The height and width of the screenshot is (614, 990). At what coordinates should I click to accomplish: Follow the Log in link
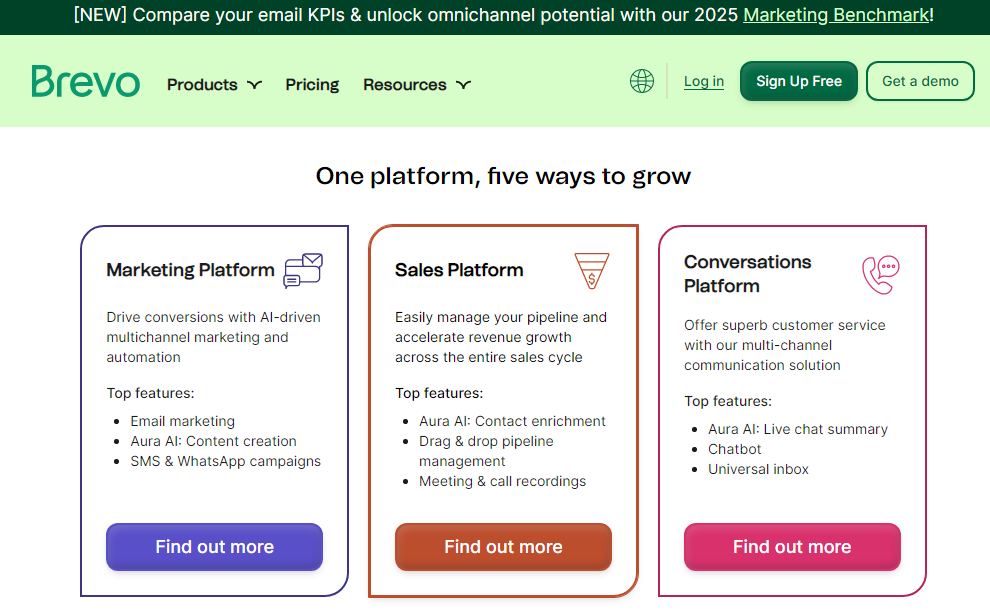(x=703, y=81)
